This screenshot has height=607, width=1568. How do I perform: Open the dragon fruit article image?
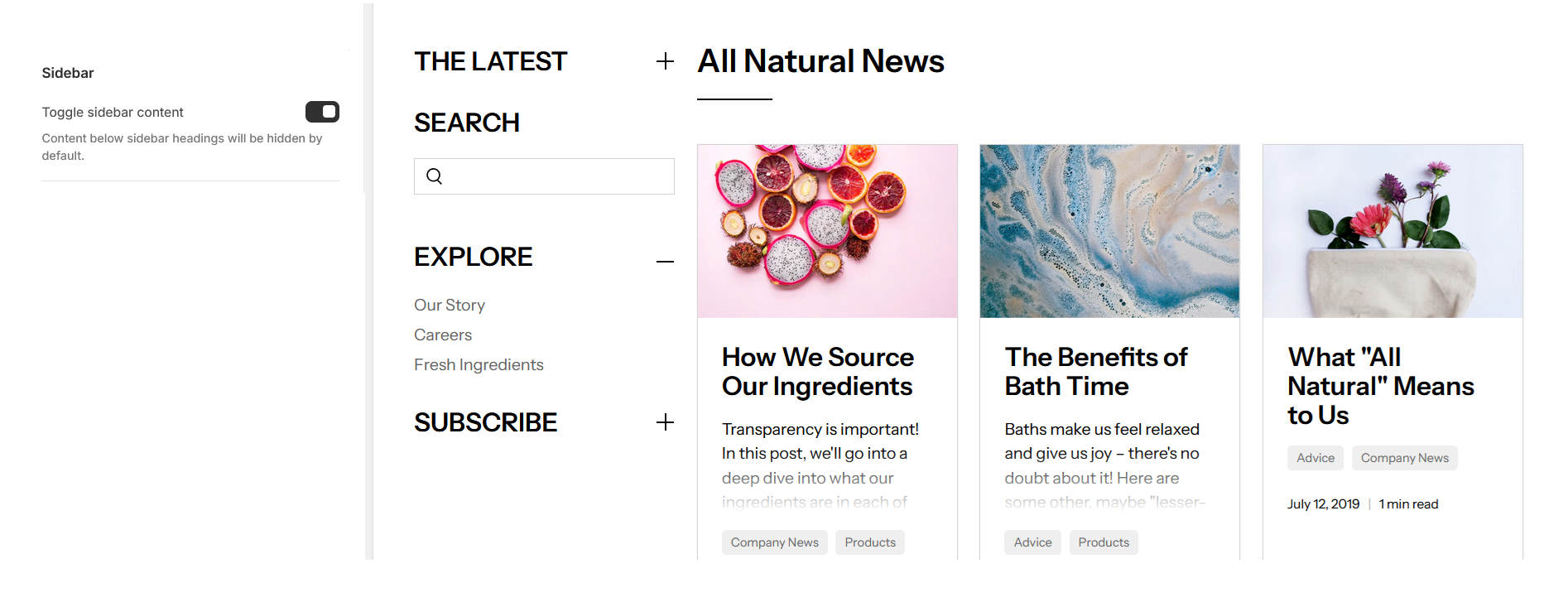(x=827, y=231)
